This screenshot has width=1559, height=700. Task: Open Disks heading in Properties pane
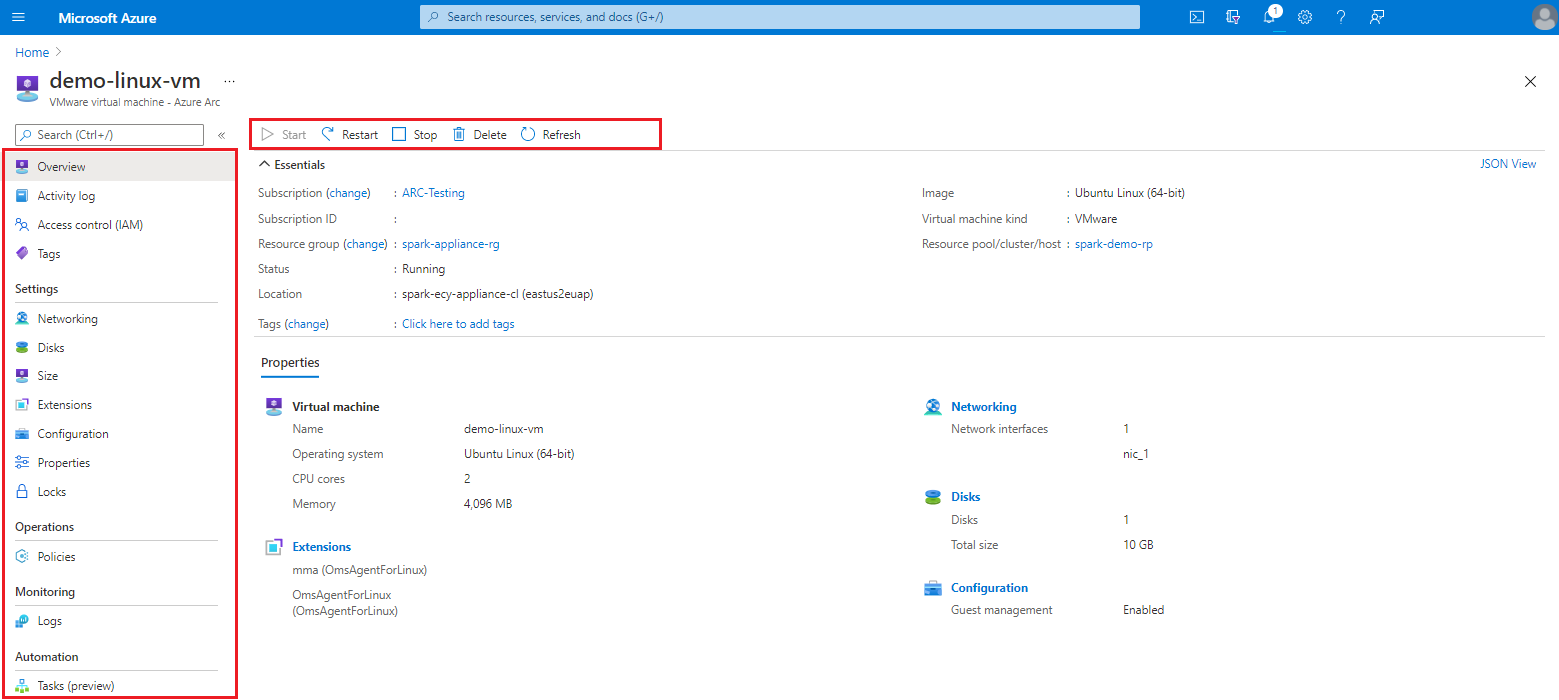pos(966,497)
